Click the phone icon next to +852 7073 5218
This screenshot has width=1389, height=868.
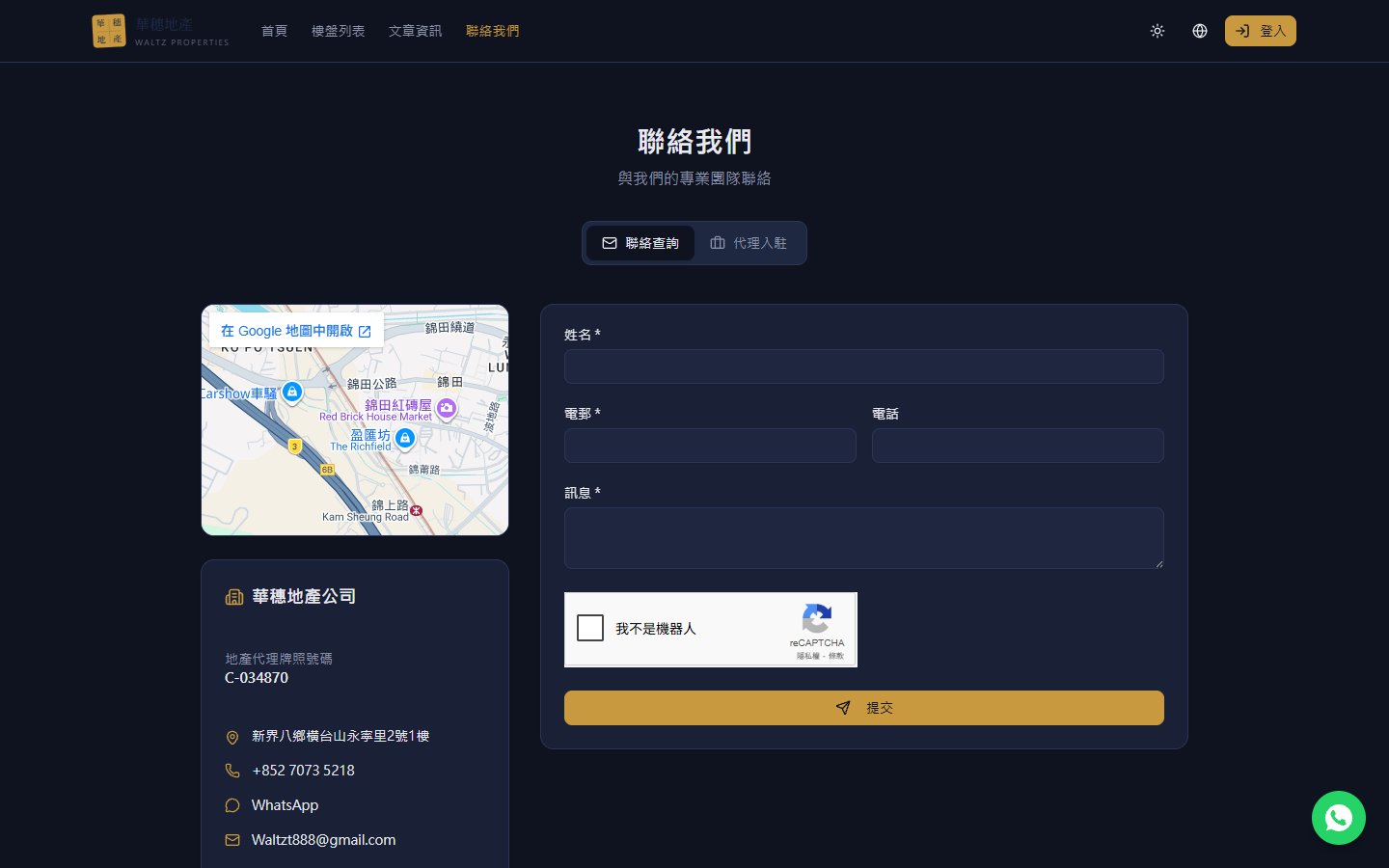(x=232, y=771)
